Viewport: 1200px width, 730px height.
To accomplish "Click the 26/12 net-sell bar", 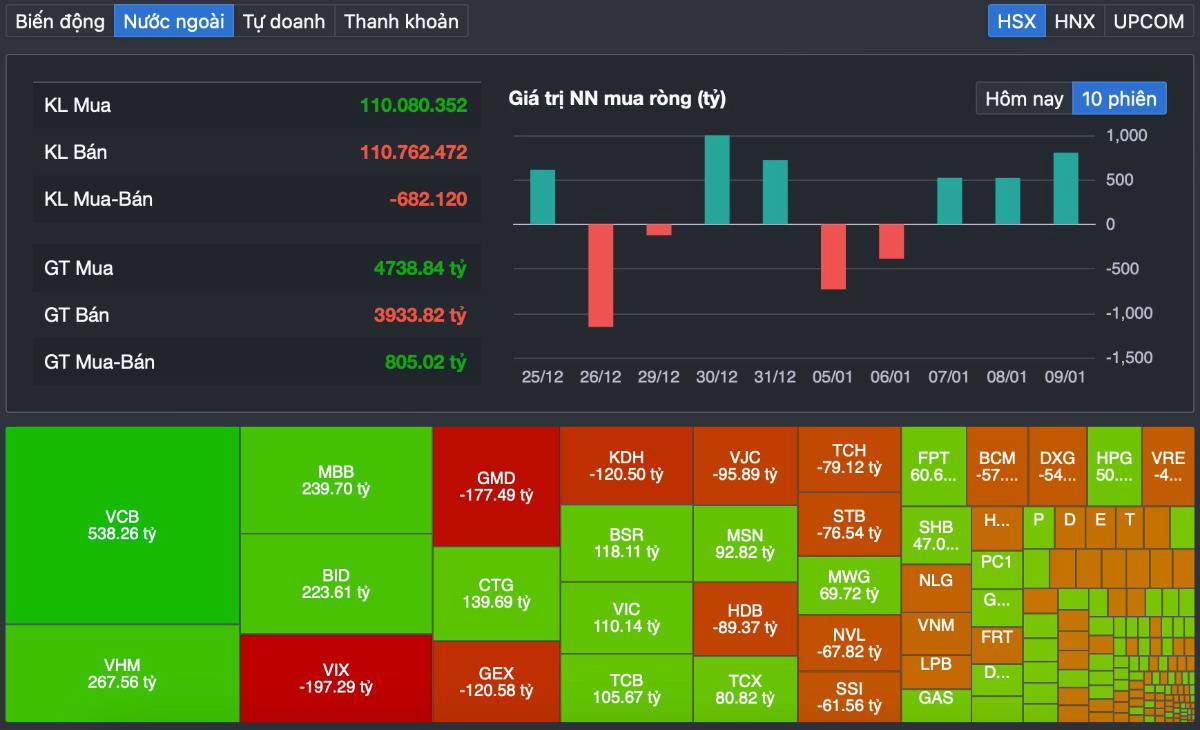I will click(x=600, y=275).
